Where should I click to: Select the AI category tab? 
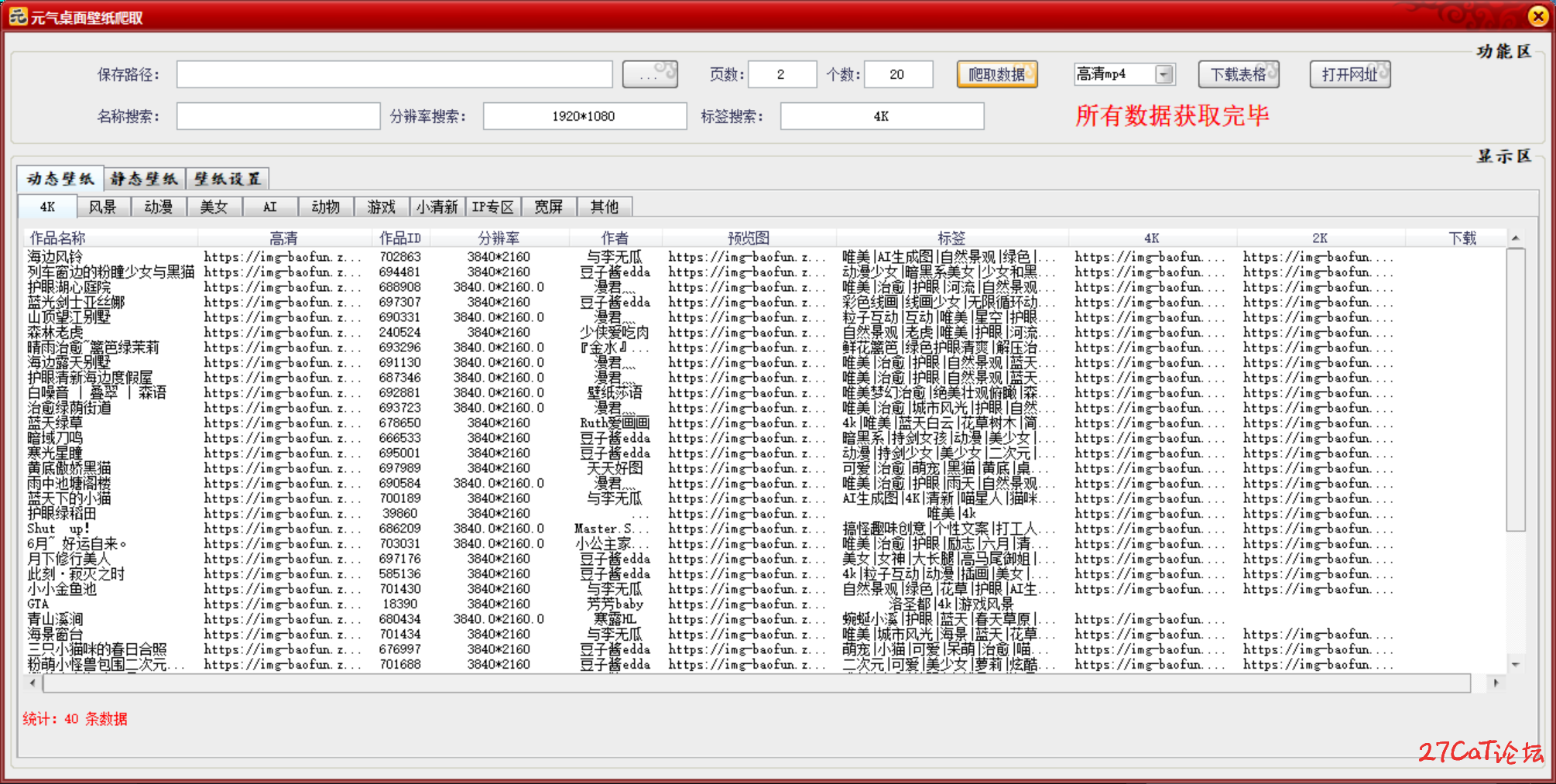(269, 207)
